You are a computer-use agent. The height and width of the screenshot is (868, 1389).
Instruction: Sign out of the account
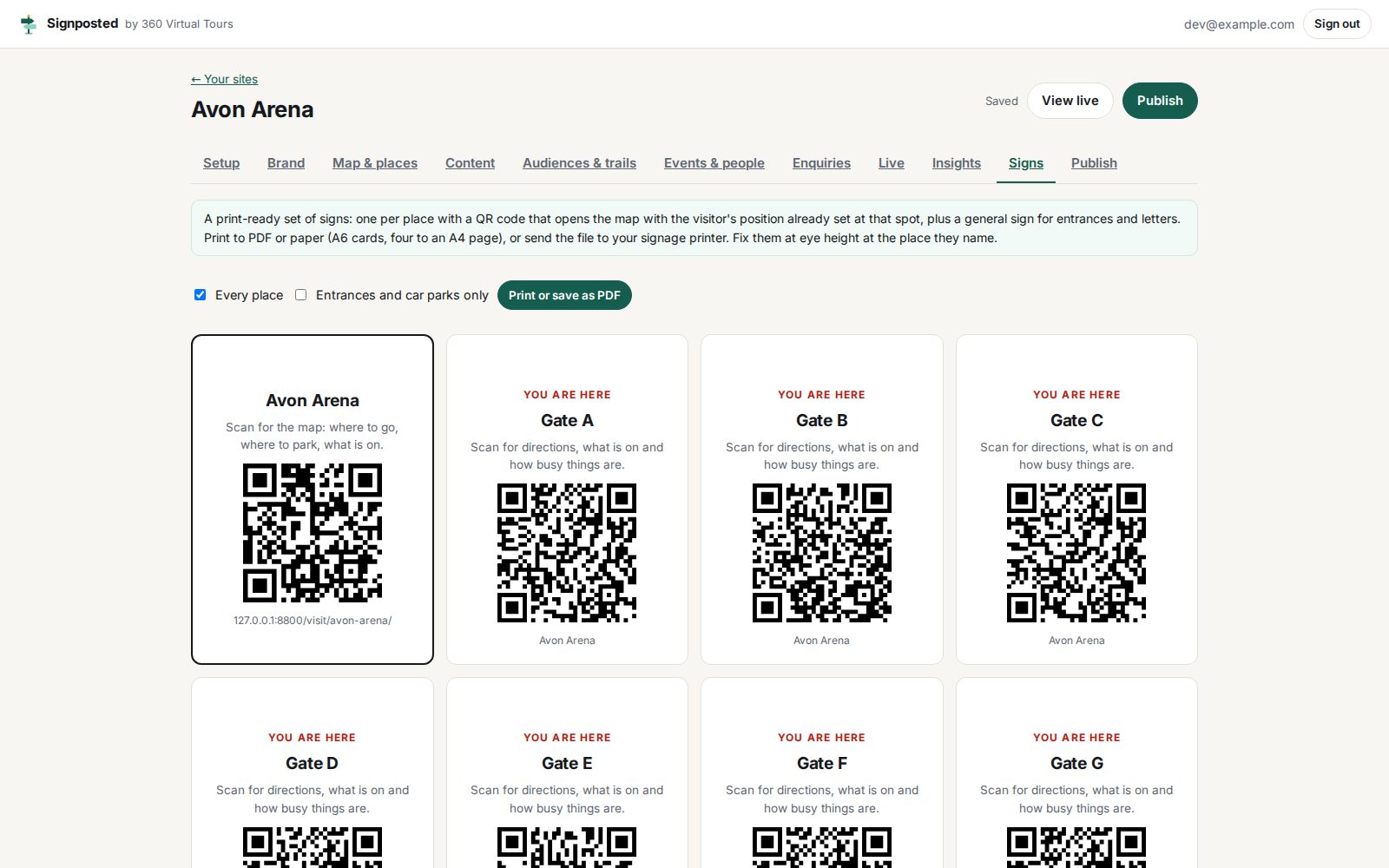[x=1337, y=24]
